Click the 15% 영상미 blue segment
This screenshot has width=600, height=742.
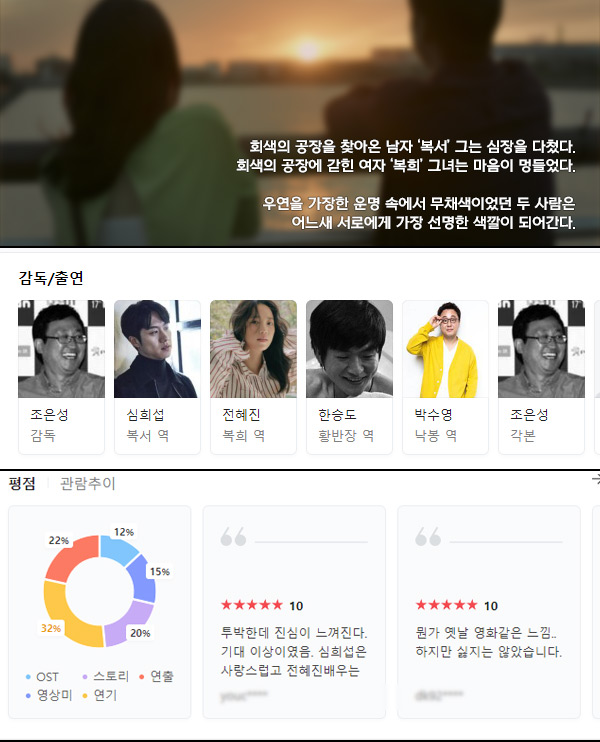click(x=142, y=578)
